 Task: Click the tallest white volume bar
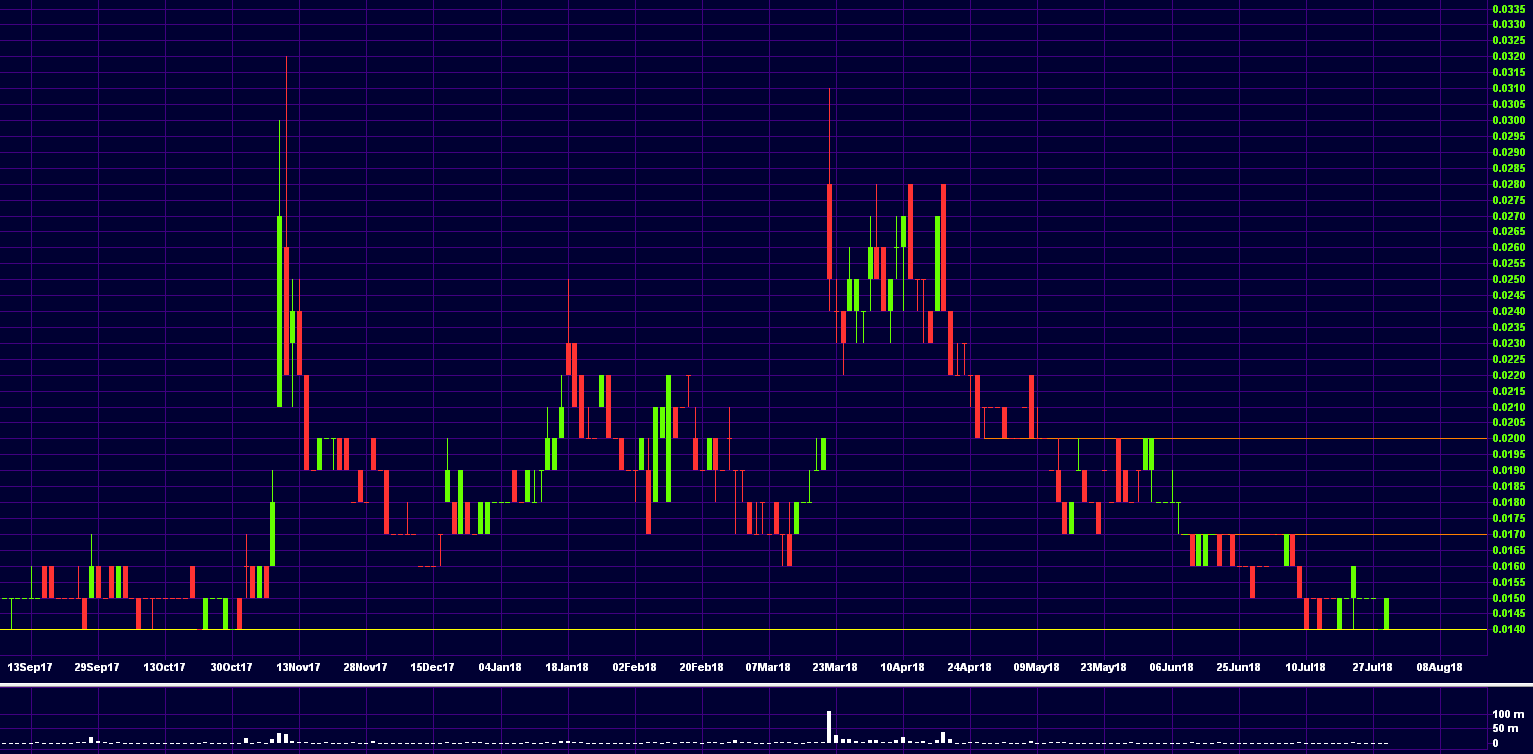click(830, 727)
